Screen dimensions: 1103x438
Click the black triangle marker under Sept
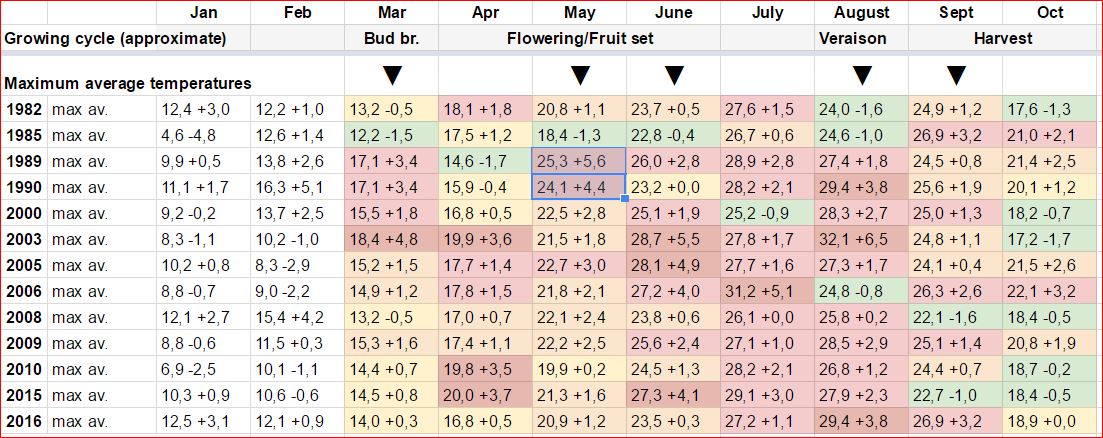tap(955, 75)
